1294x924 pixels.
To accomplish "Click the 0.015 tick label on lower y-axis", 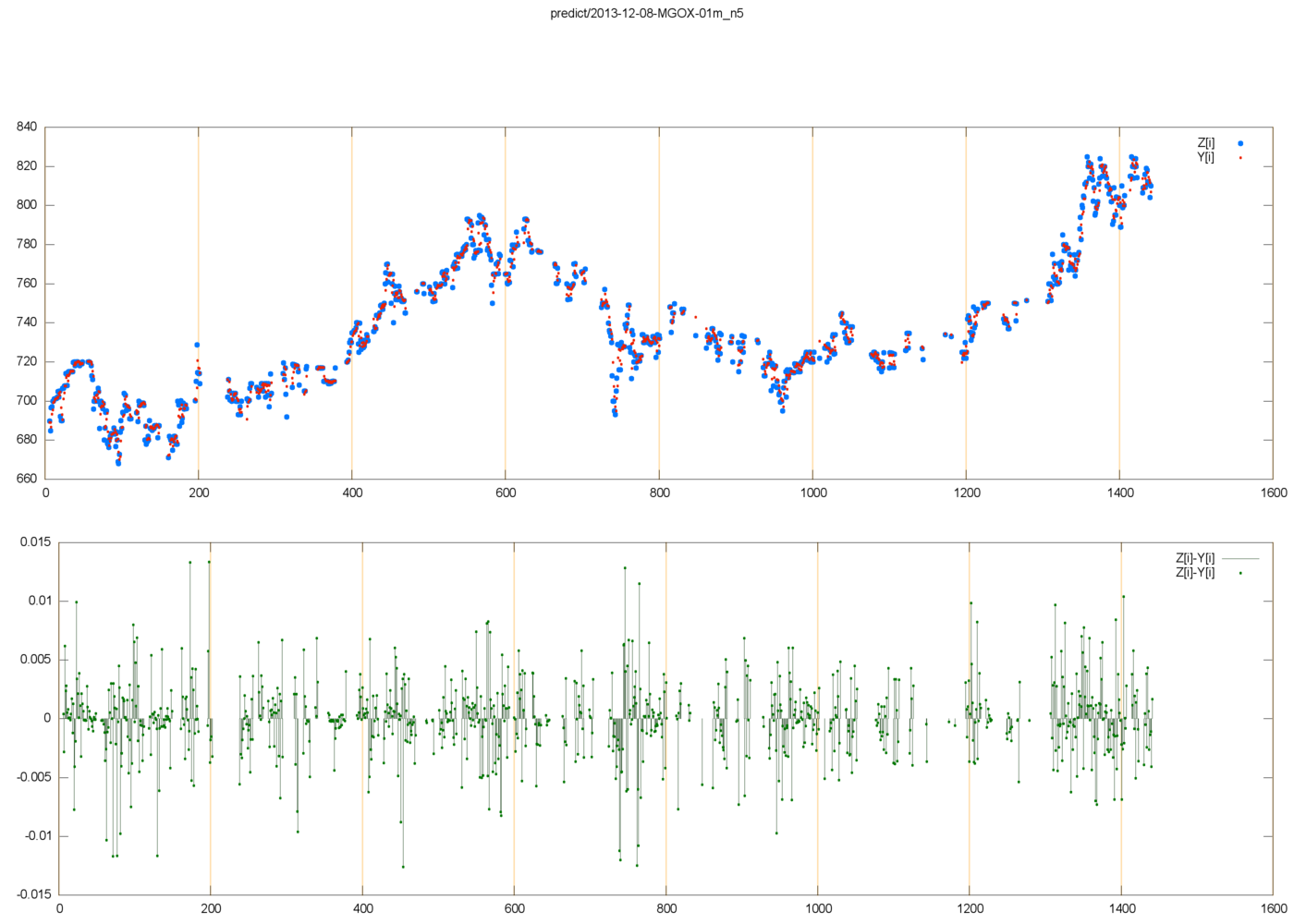I will pyautogui.click(x=36, y=542).
